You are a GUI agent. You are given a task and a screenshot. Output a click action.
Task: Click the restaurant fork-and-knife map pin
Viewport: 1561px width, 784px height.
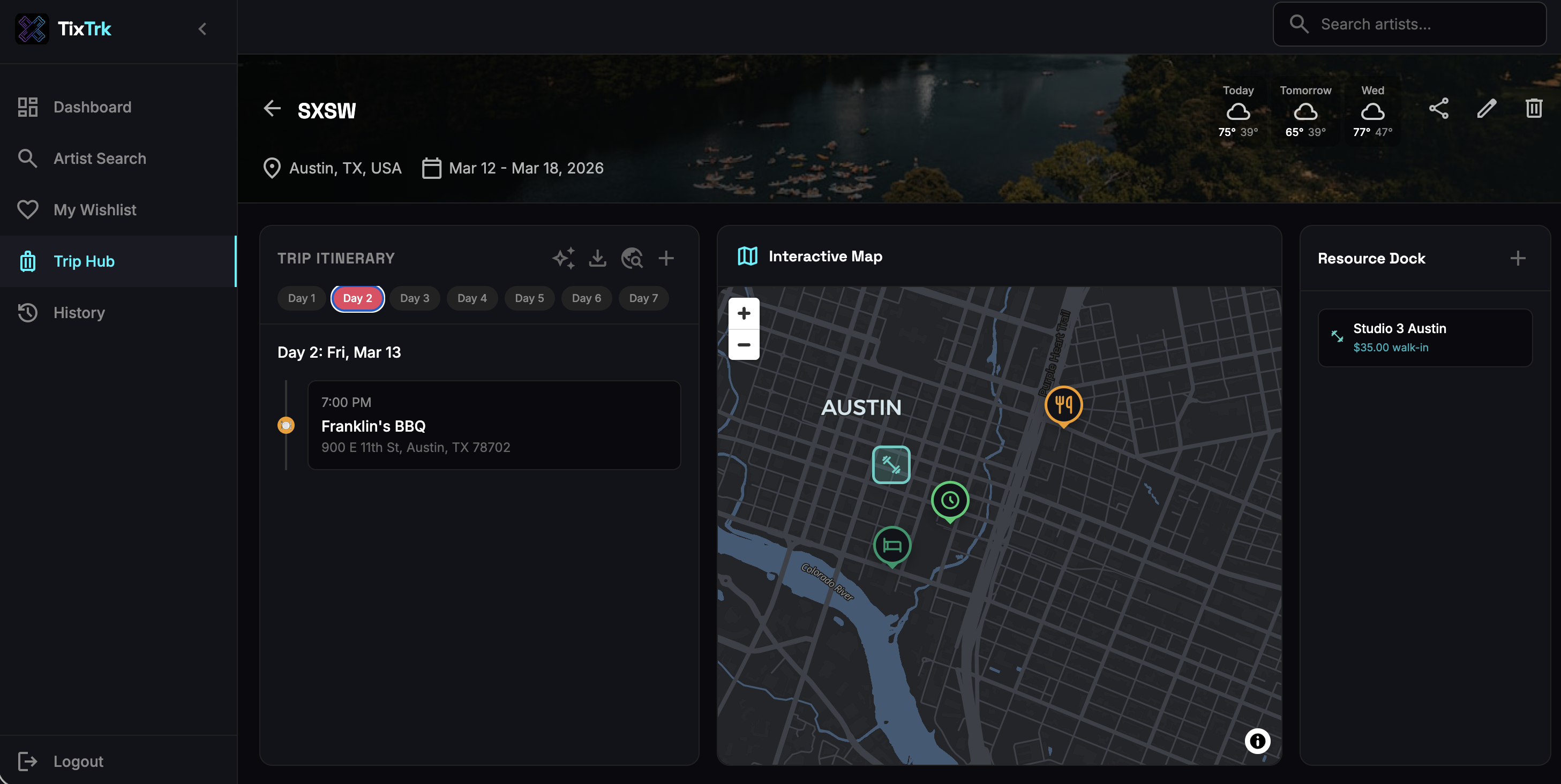[x=1063, y=405]
